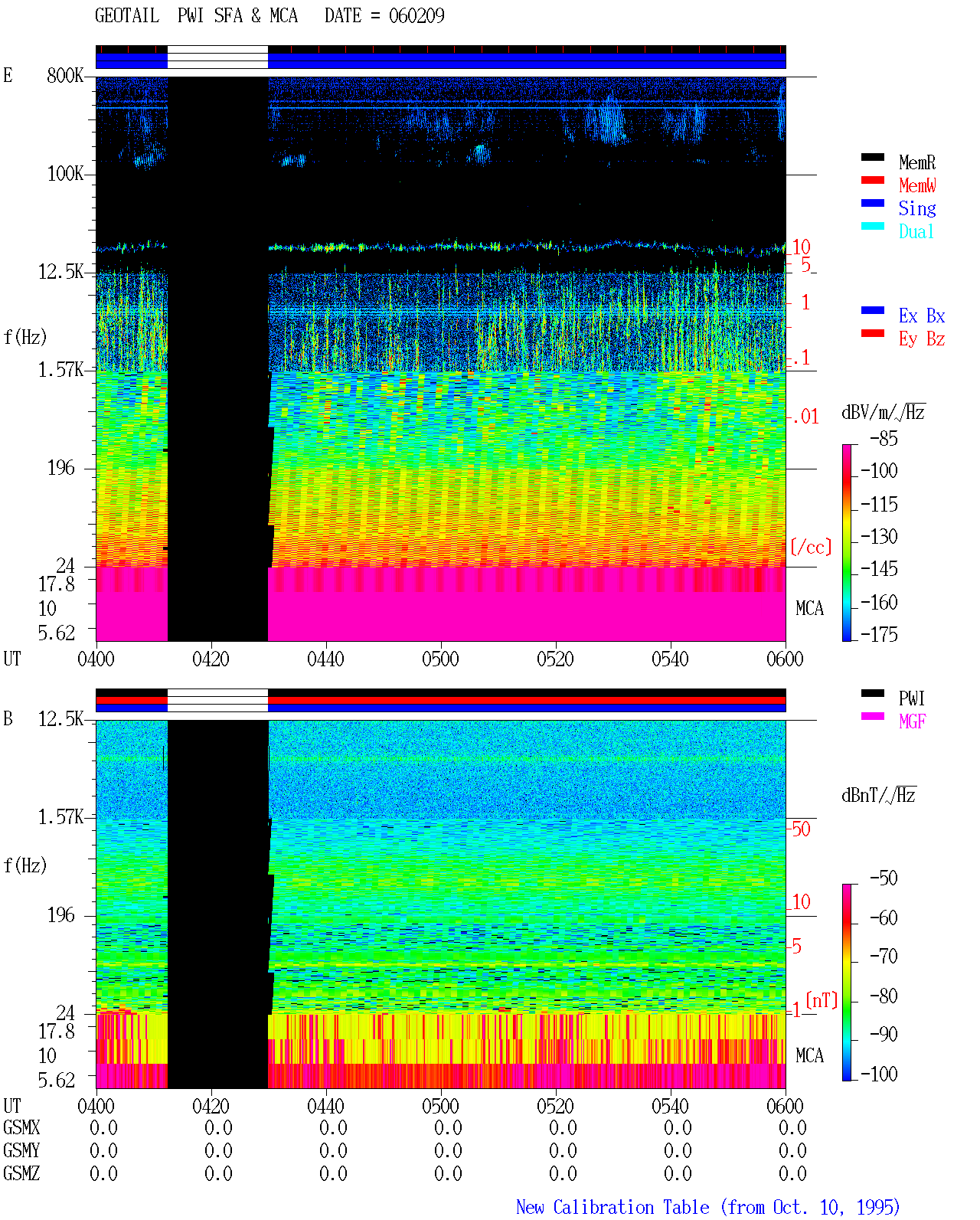Click the Ey Bz legend label
This screenshot has height=1220, width=980.
click(x=922, y=339)
